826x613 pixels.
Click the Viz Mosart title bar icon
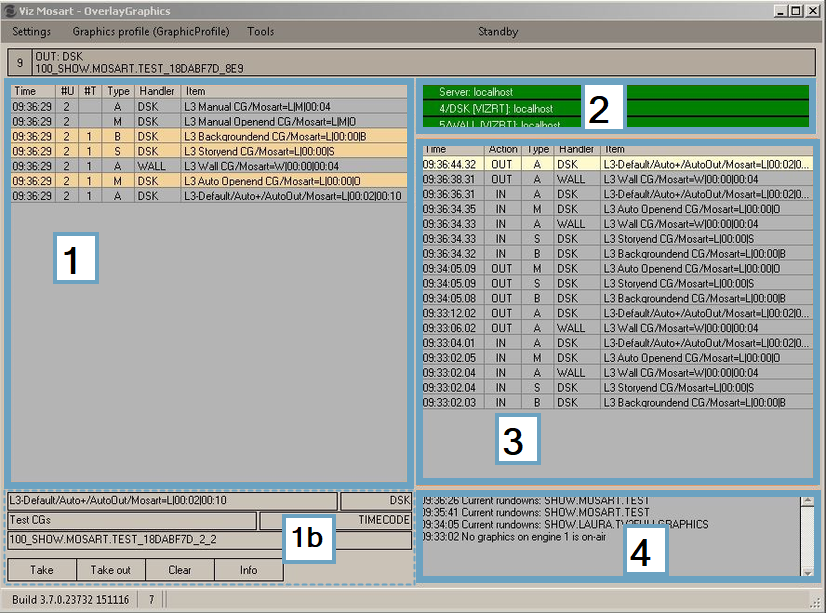(9, 10)
